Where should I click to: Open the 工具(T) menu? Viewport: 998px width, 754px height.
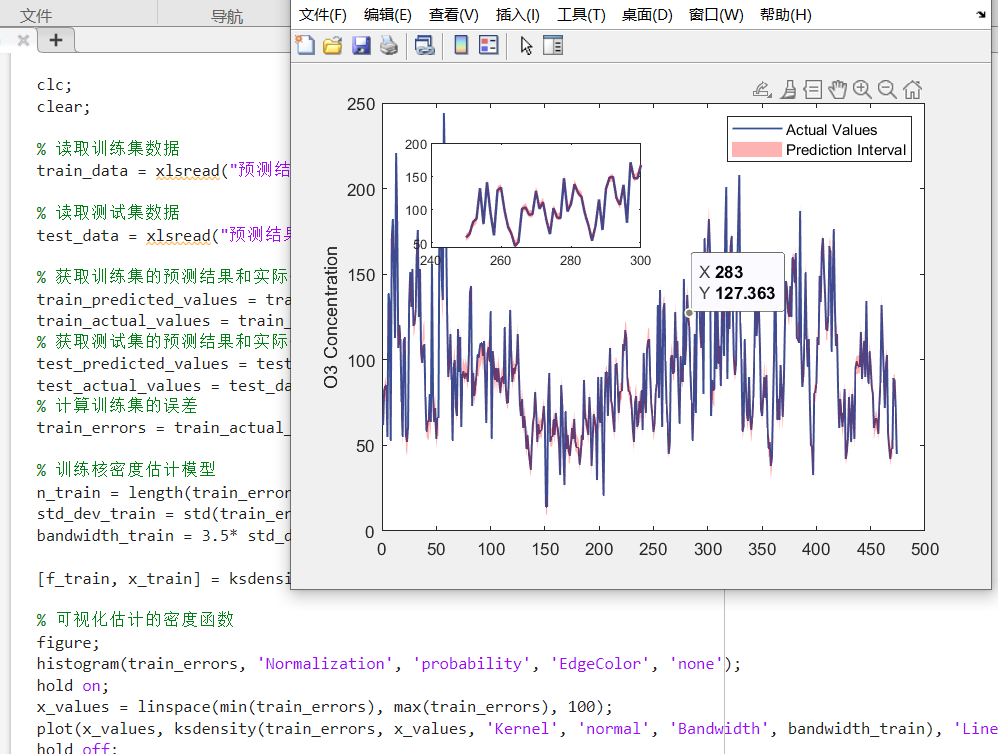coord(581,15)
